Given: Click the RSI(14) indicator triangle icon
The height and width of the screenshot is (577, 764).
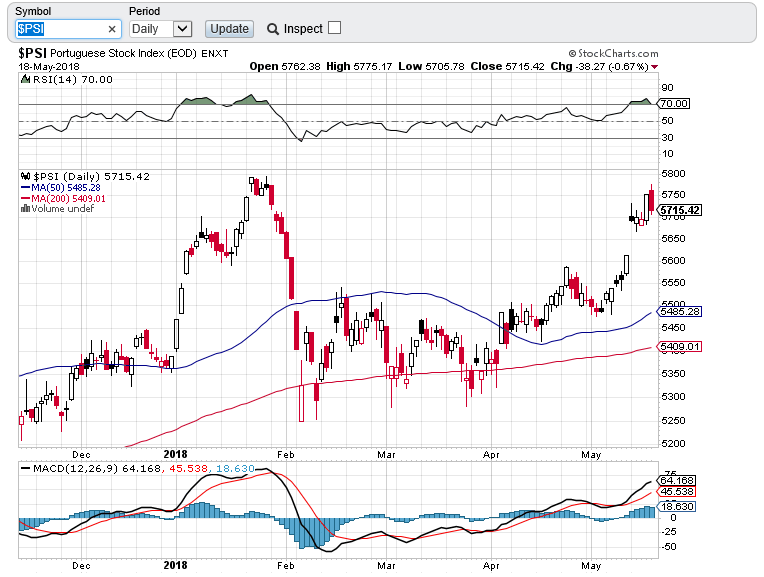Looking at the screenshot, I should tap(25, 79).
